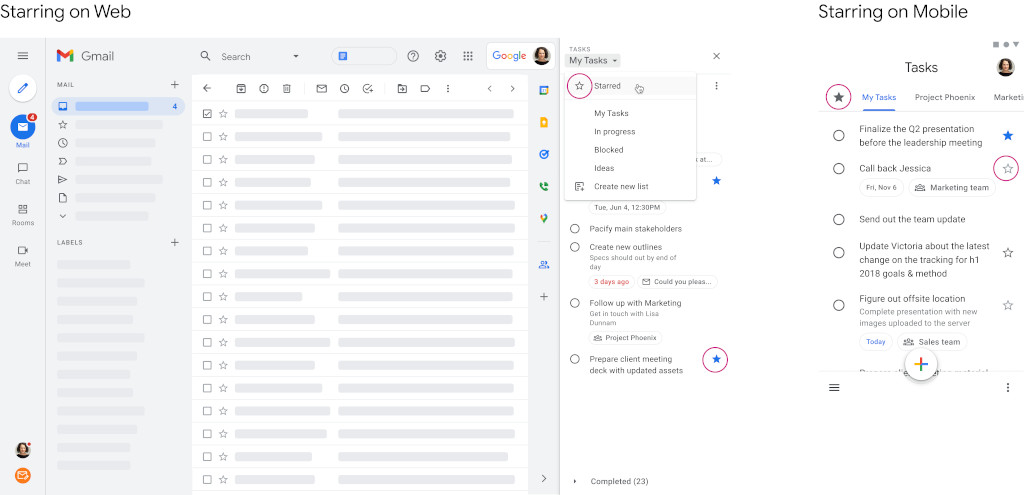Check the select-all checkbox in mail toolbar

pos(207,114)
